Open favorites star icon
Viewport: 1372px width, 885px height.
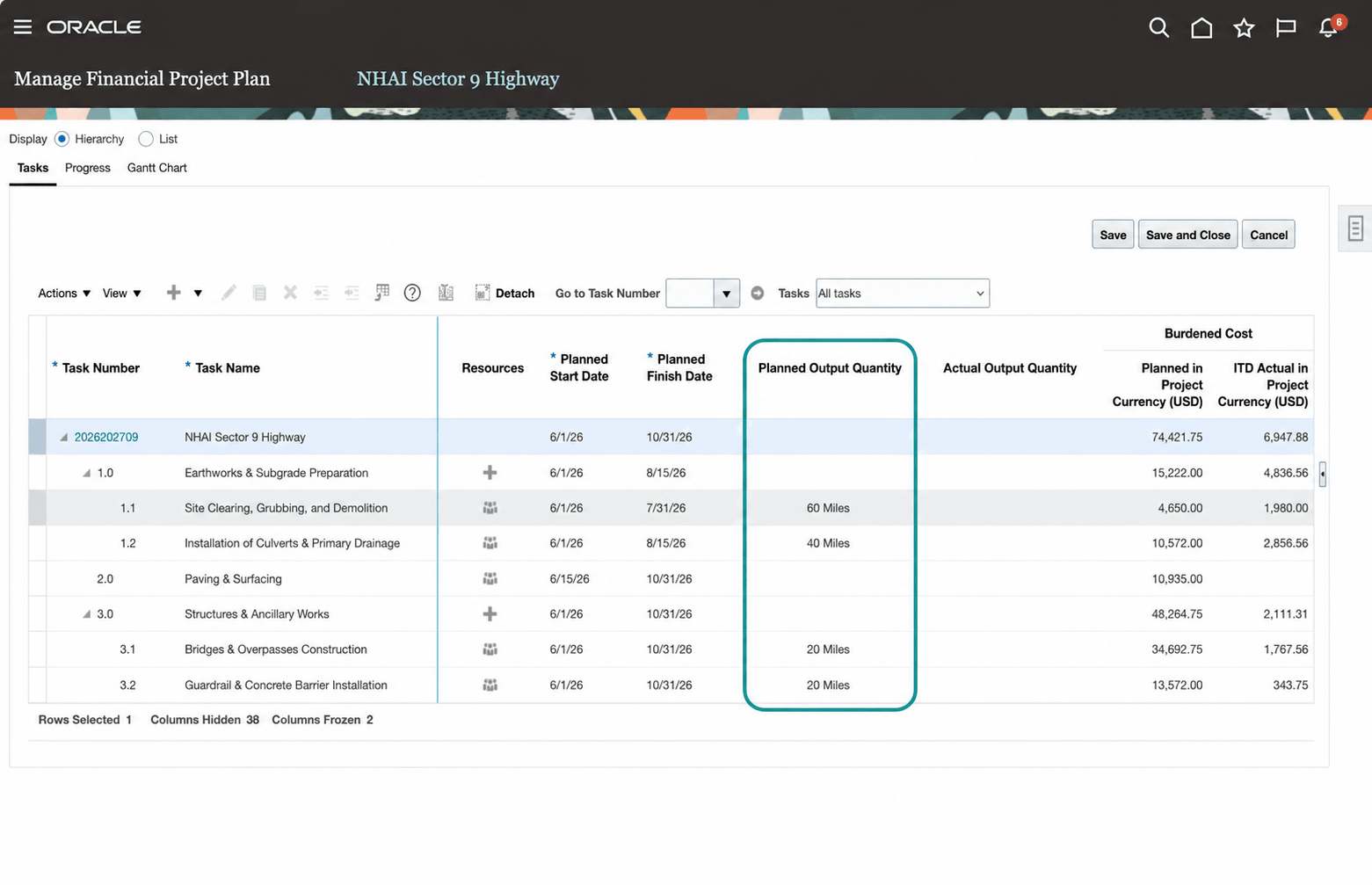[x=1244, y=28]
